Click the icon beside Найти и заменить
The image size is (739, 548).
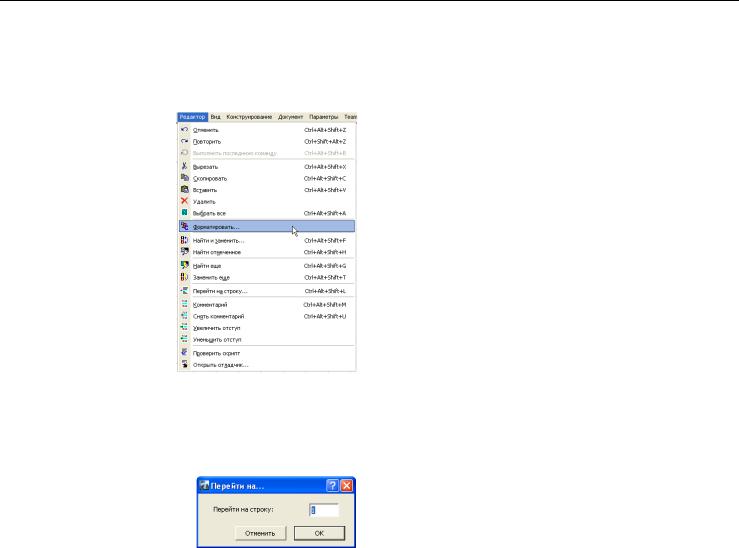pyautogui.click(x=184, y=240)
